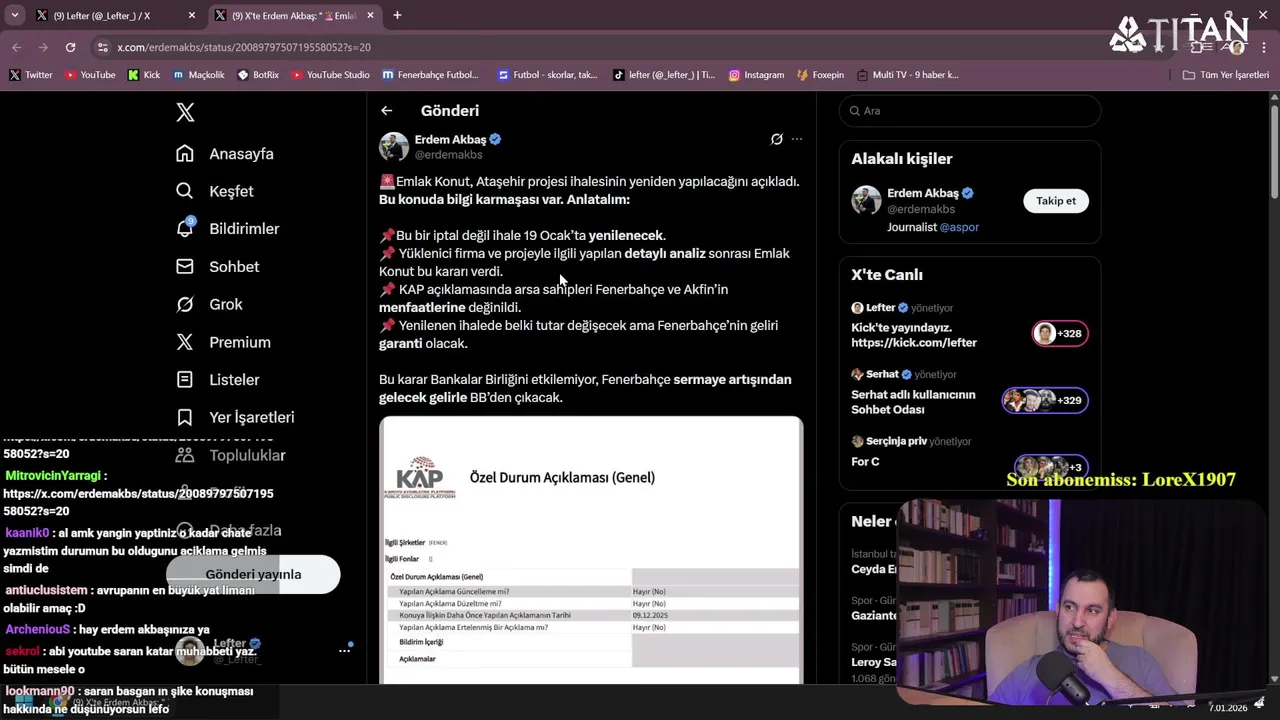Open Bildirimler bell icon
The image size is (1280, 720).
point(185,228)
